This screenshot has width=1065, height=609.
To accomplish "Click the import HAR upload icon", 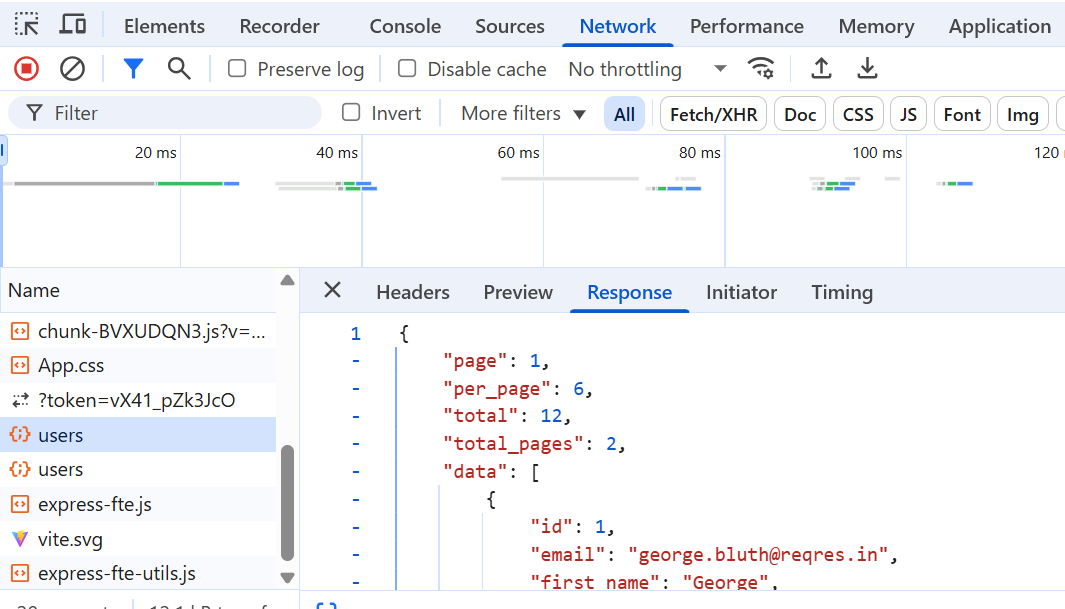I will 821,69.
